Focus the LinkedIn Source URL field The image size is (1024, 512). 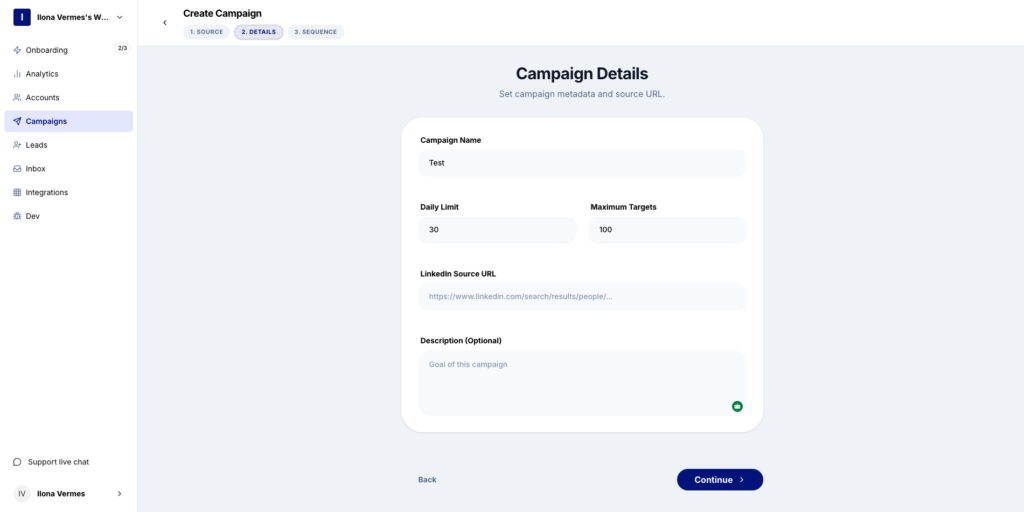(x=582, y=296)
